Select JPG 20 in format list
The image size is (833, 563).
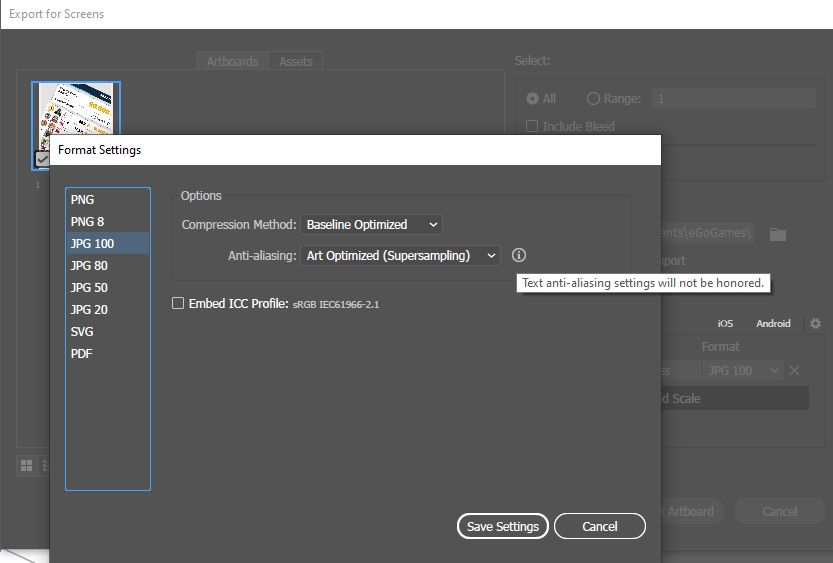(x=107, y=310)
